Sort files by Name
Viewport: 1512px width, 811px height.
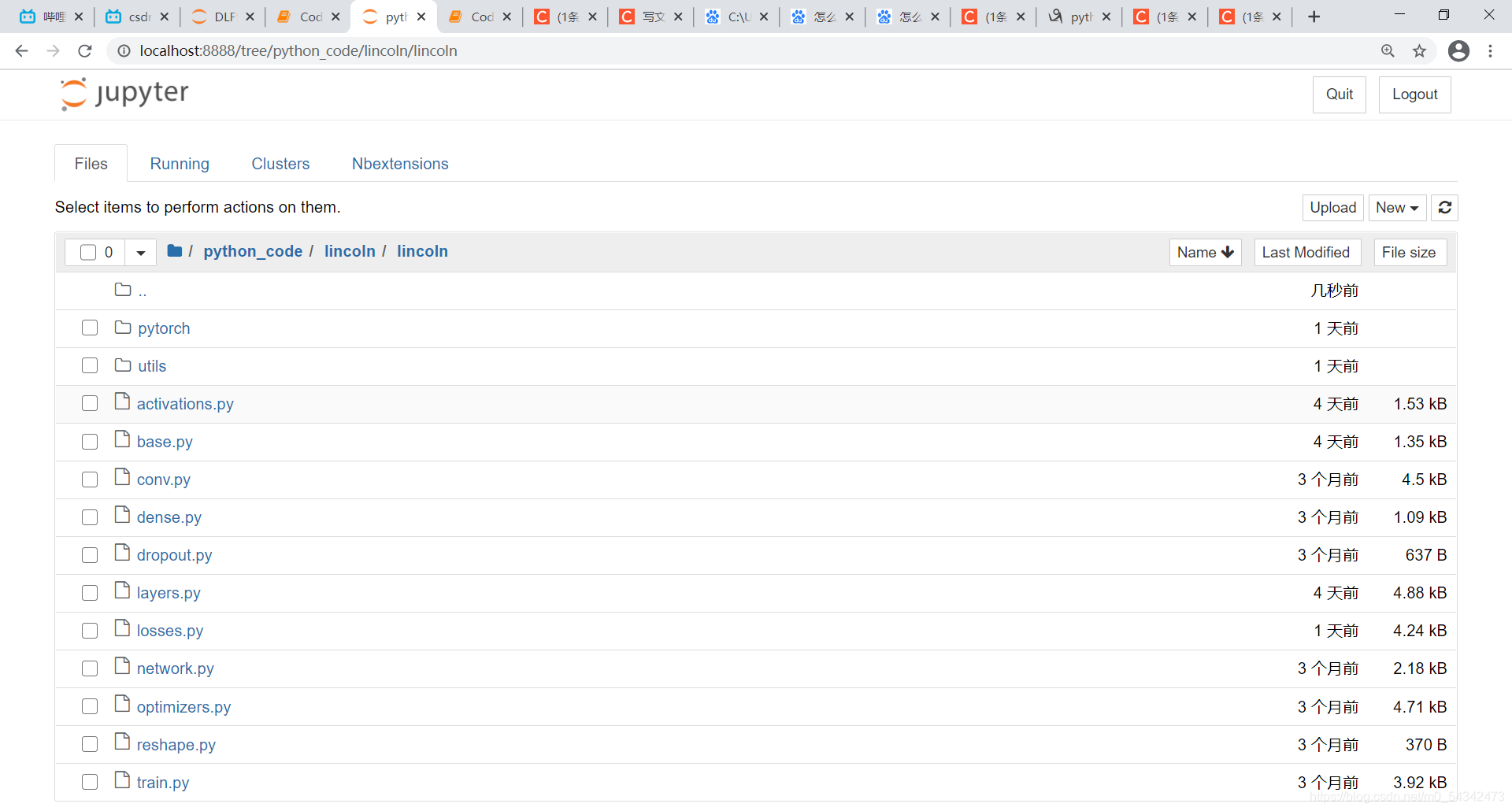click(x=1205, y=252)
